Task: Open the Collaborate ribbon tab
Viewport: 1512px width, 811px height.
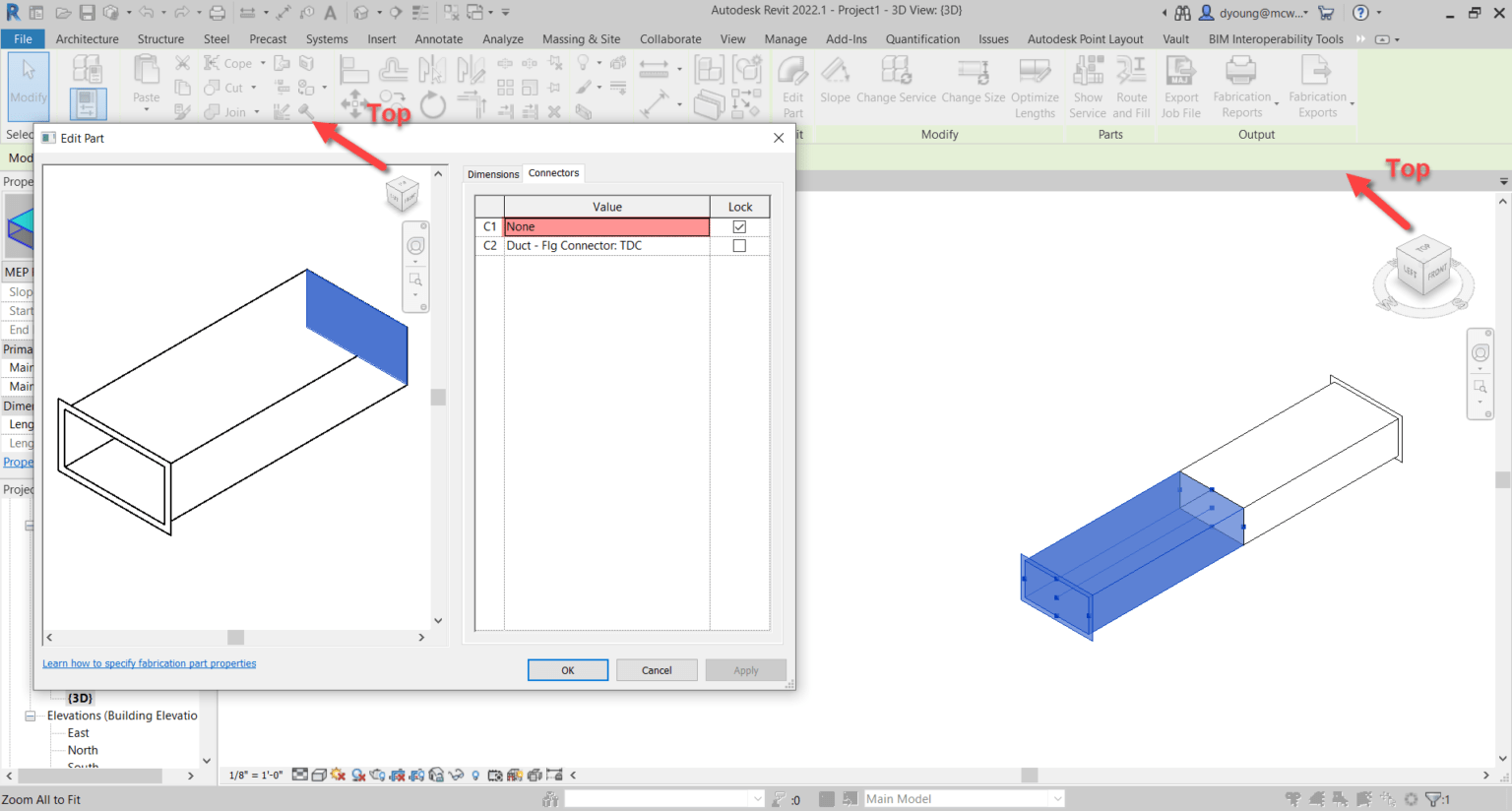Action: [670, 39]
